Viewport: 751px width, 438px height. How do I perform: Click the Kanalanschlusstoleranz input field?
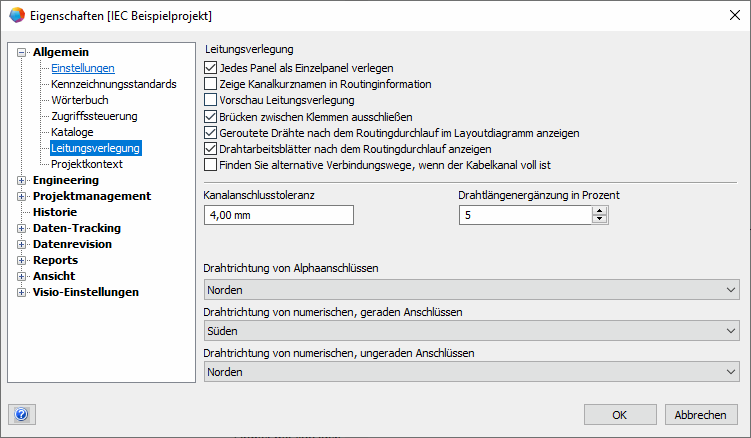[279, 215]
